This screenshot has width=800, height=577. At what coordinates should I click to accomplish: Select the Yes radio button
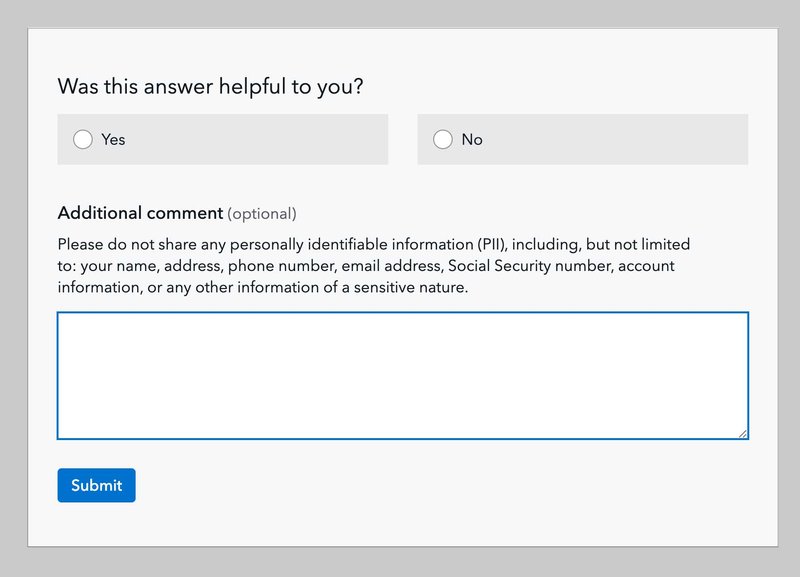click(x=83, y=140)
